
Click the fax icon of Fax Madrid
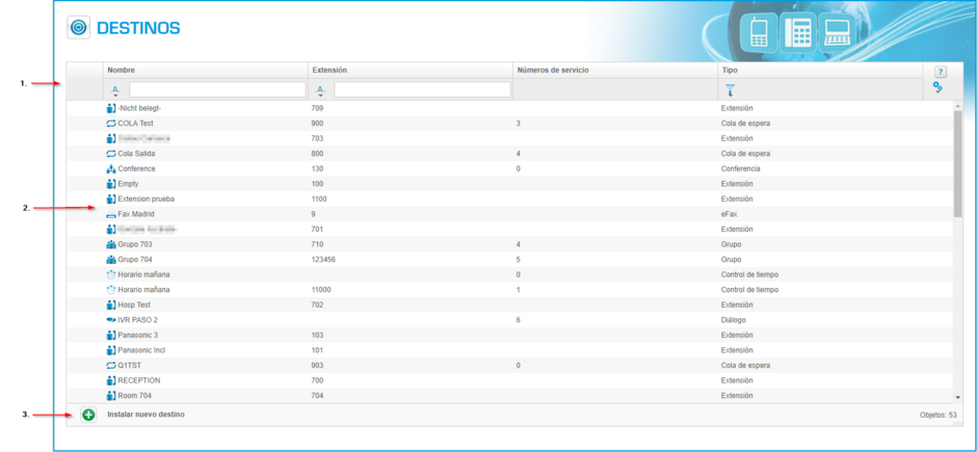click(111, 214)
